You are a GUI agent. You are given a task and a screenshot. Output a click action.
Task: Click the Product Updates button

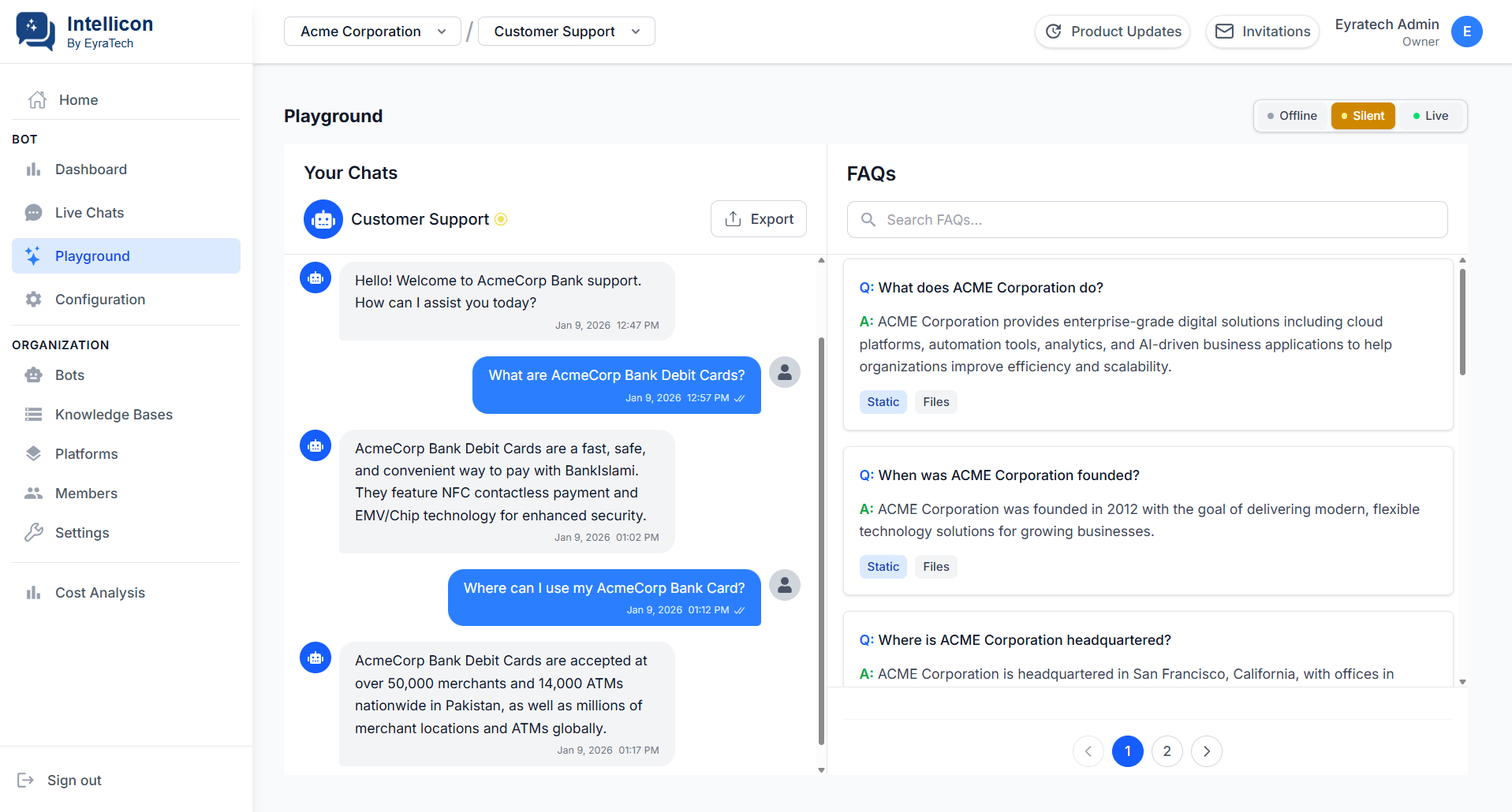(1112, 32)
